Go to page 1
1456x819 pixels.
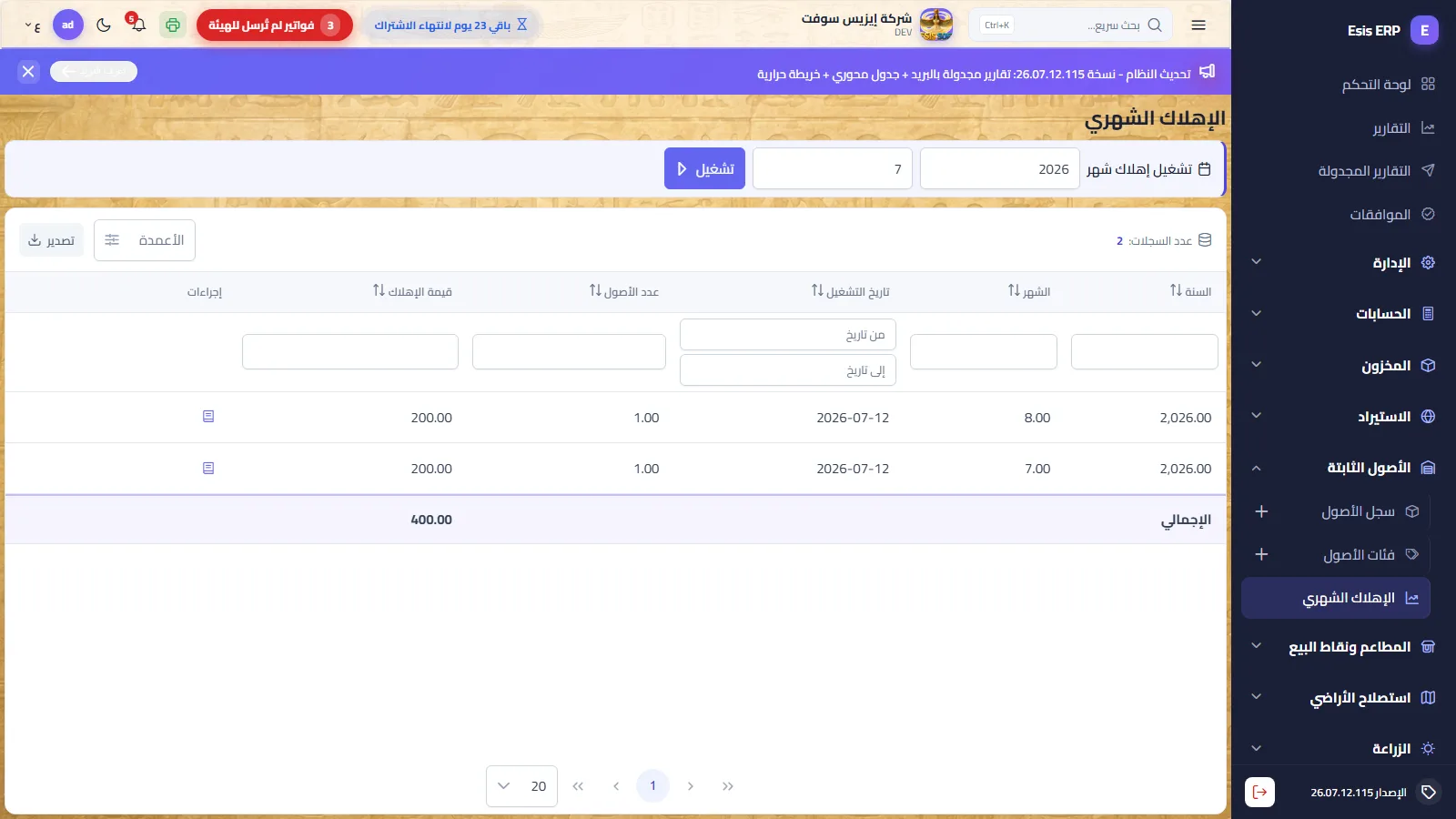pos(652,786)
